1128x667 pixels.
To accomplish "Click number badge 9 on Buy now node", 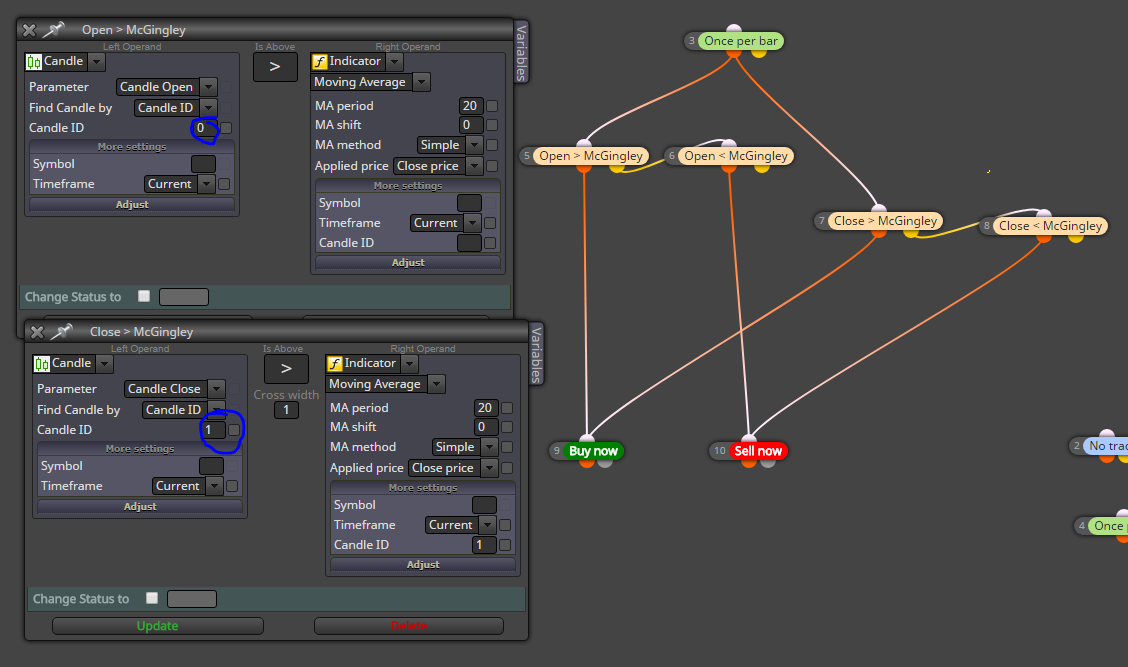I will point(556,451).
